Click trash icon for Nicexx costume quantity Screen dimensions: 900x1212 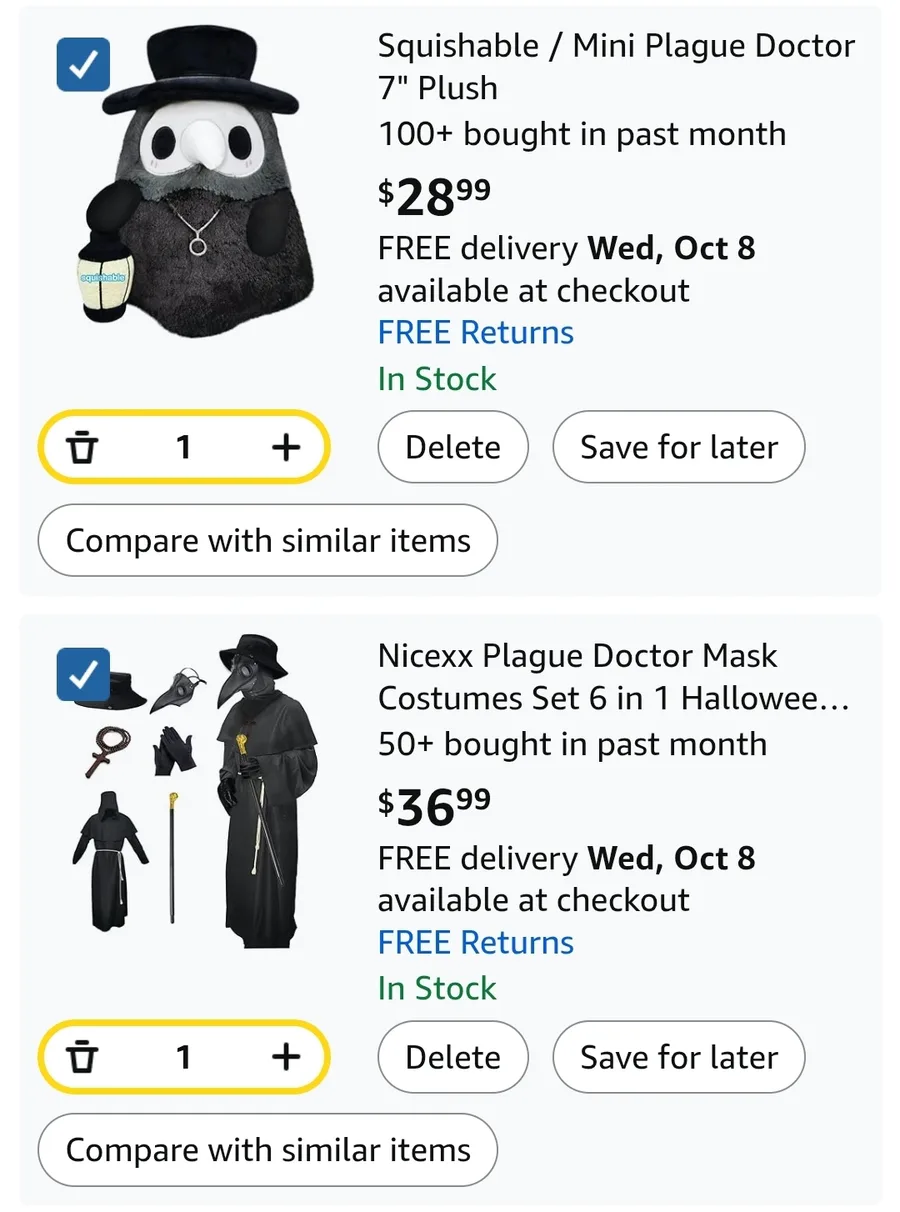pos(84,1057)
